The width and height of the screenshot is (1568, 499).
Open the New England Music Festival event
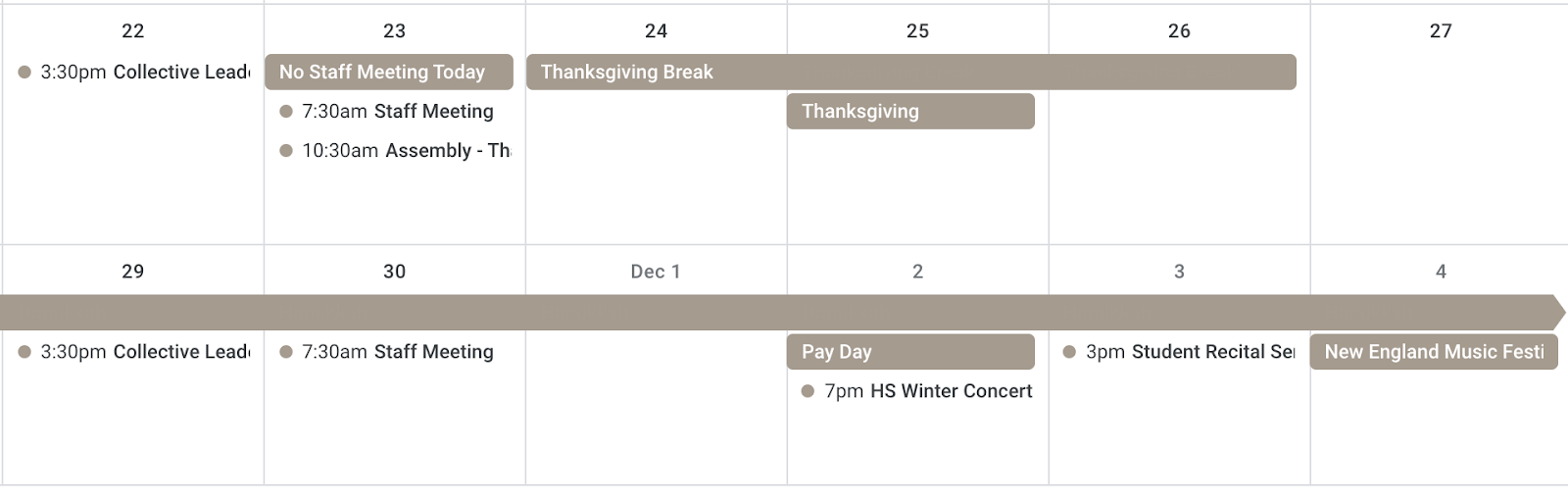(1434, 351)
